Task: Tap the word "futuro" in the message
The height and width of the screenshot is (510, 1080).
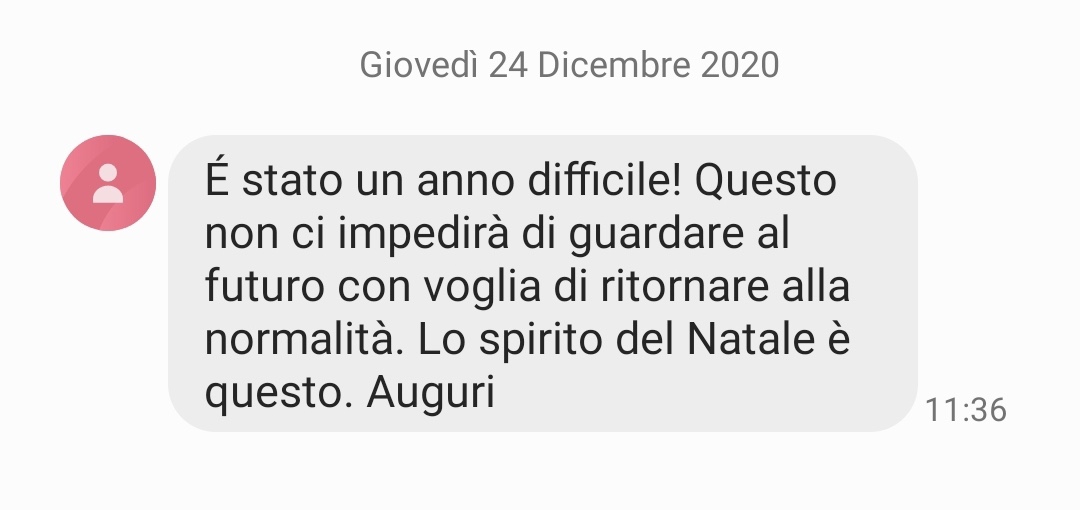Action: pos(264,287)
